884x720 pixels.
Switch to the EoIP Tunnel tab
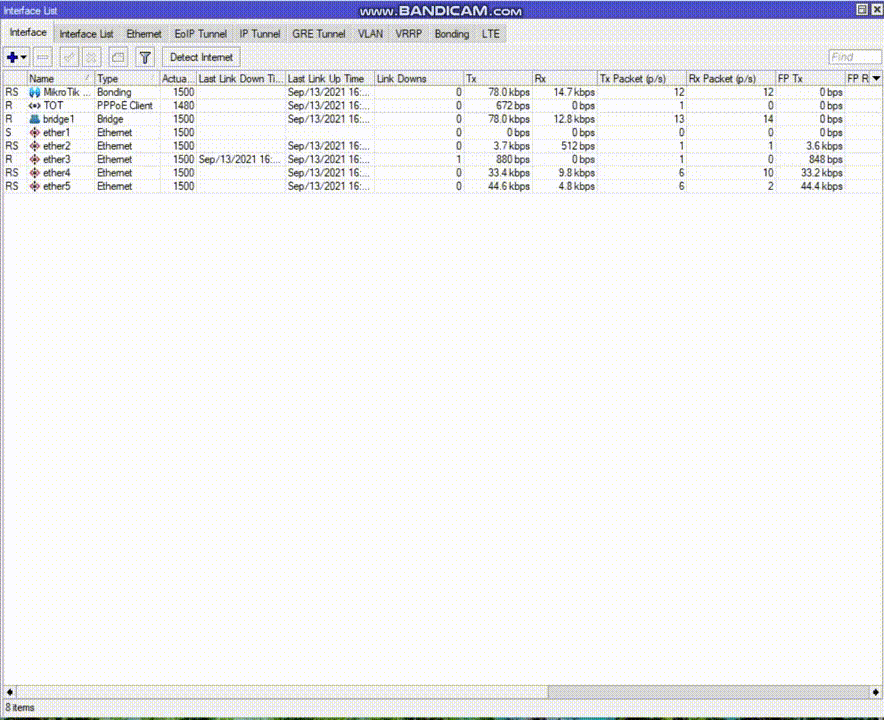click(x=201, y=34)
